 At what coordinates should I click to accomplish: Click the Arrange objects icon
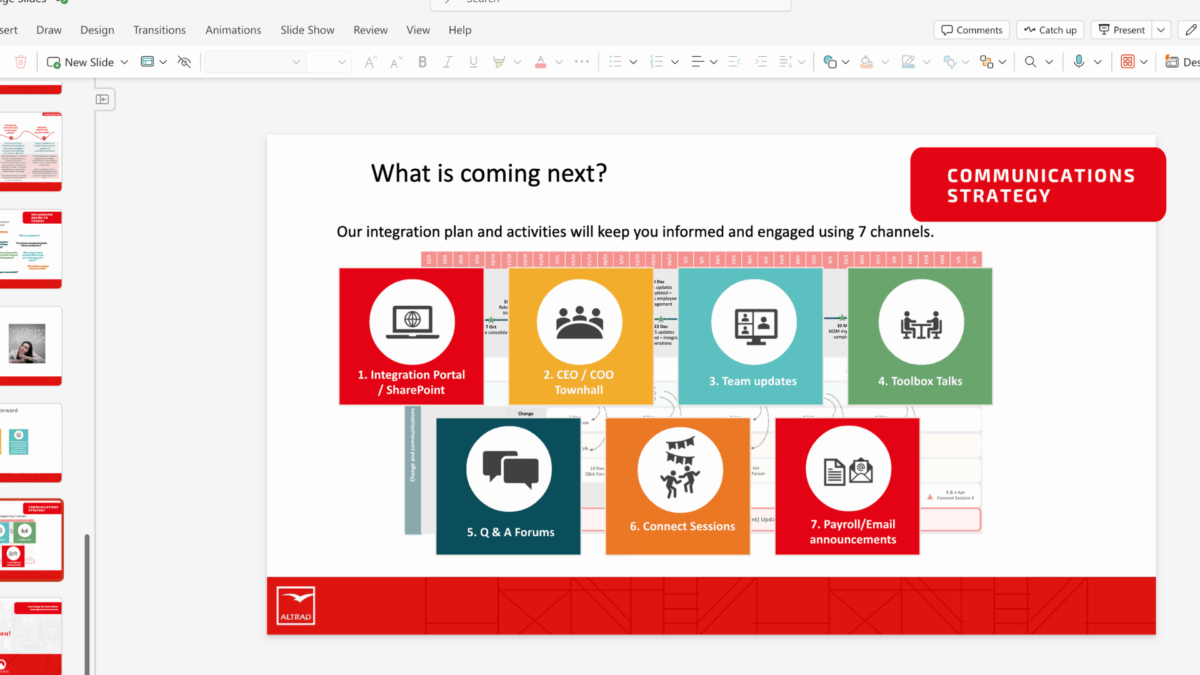pos(987,62)
